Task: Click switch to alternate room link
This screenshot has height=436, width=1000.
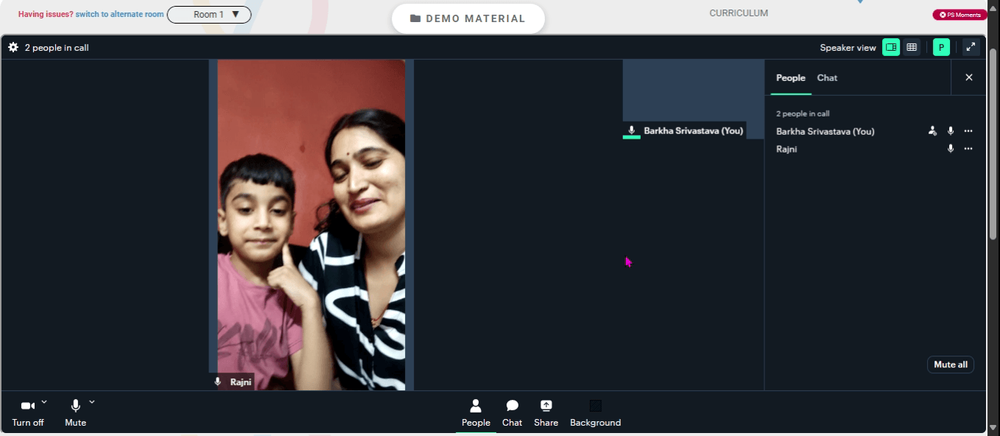Action: coord(120,14)
